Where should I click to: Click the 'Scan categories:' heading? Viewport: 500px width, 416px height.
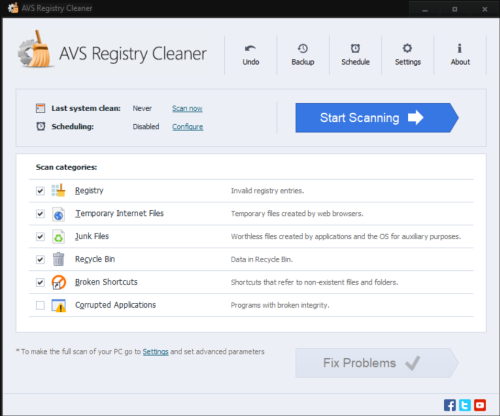click(x=66, y=167)
